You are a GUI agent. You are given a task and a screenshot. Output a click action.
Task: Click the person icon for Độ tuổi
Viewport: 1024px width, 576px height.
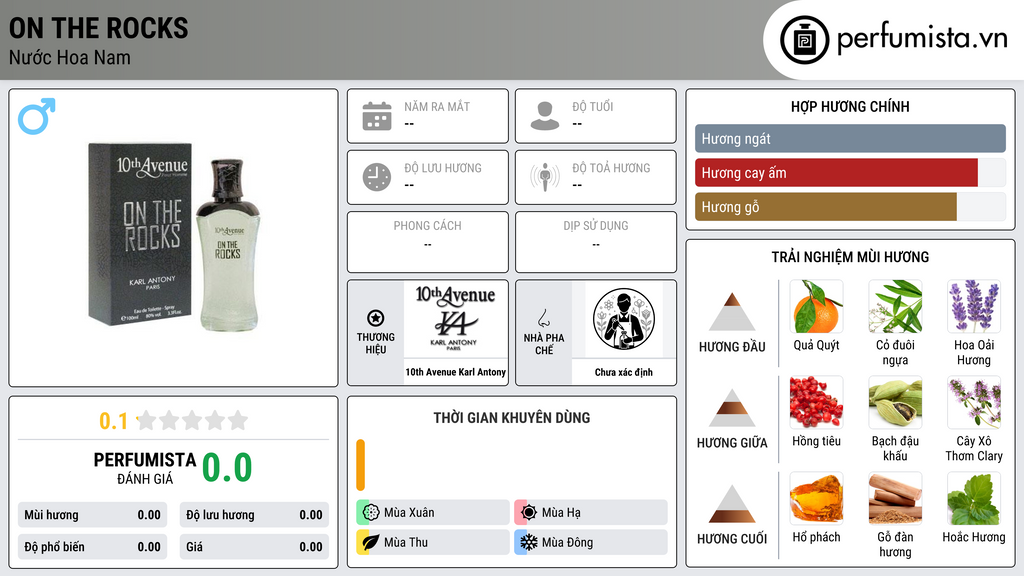(545, 116)
